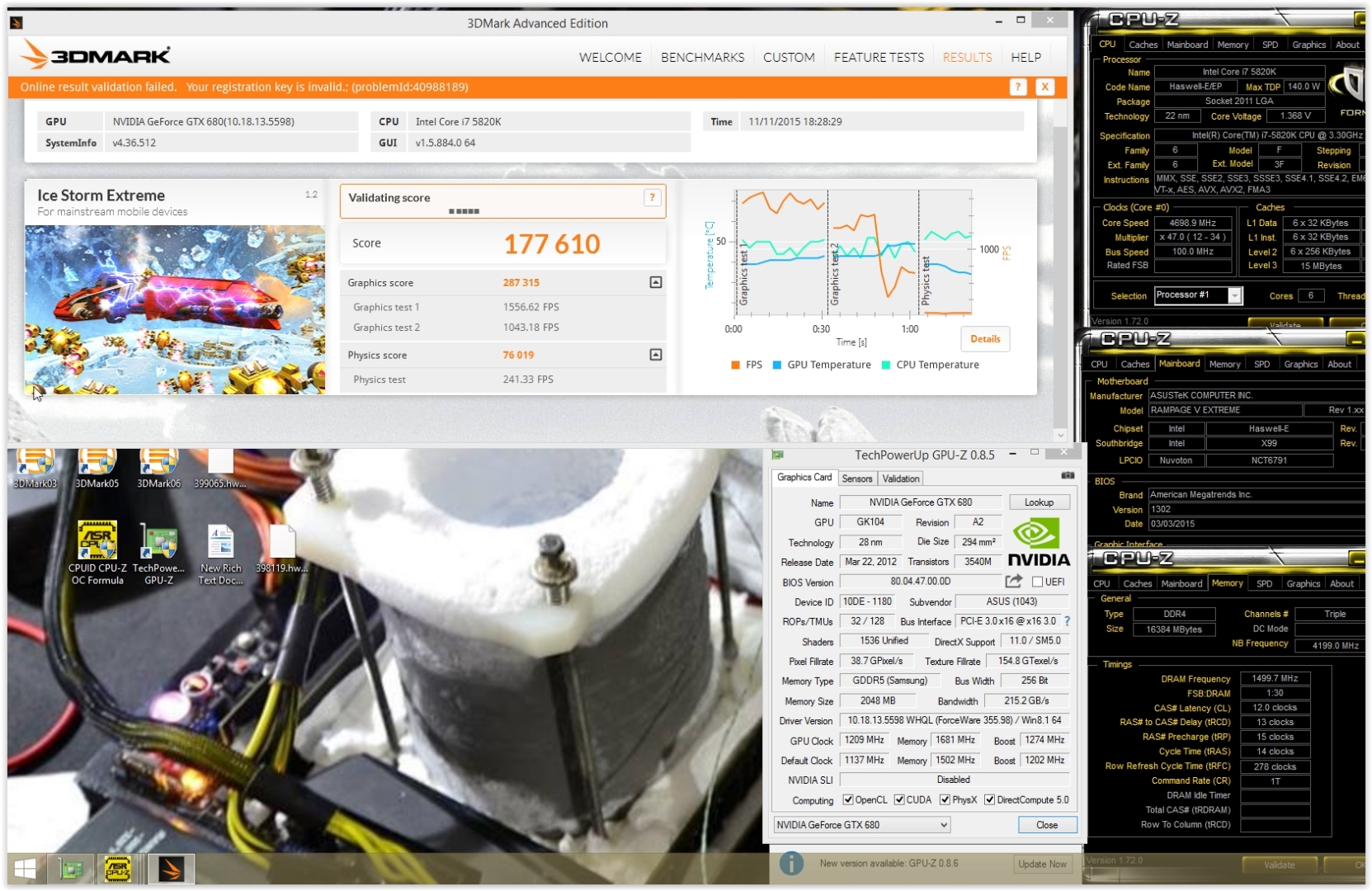Switch to the Validation tab in GPU-Z
The height and width of the screenshot is (891, 1372).
point(901,478)
